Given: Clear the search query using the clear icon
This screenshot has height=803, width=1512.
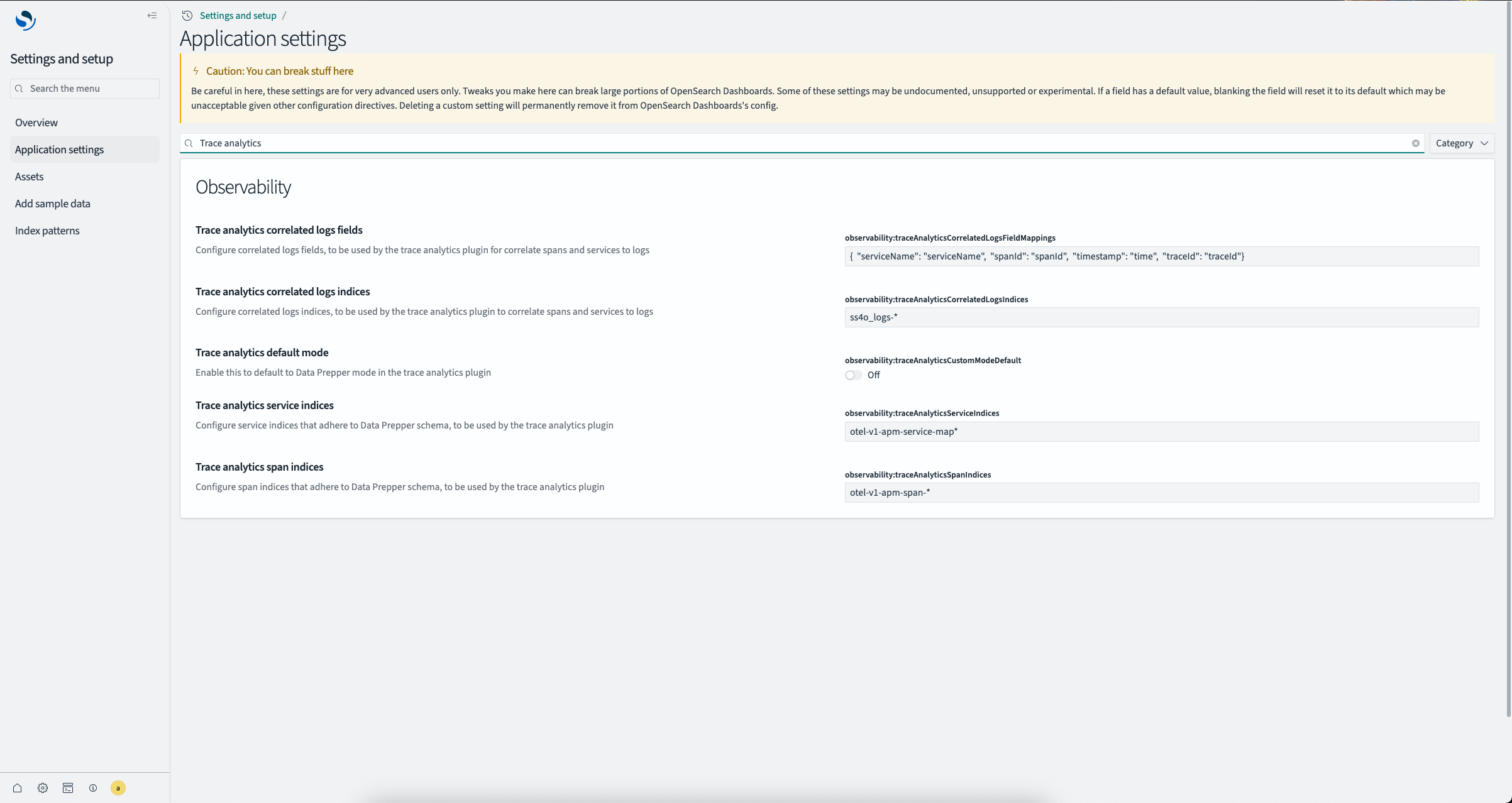Looking at the screenshot, I should point(1416,143).
